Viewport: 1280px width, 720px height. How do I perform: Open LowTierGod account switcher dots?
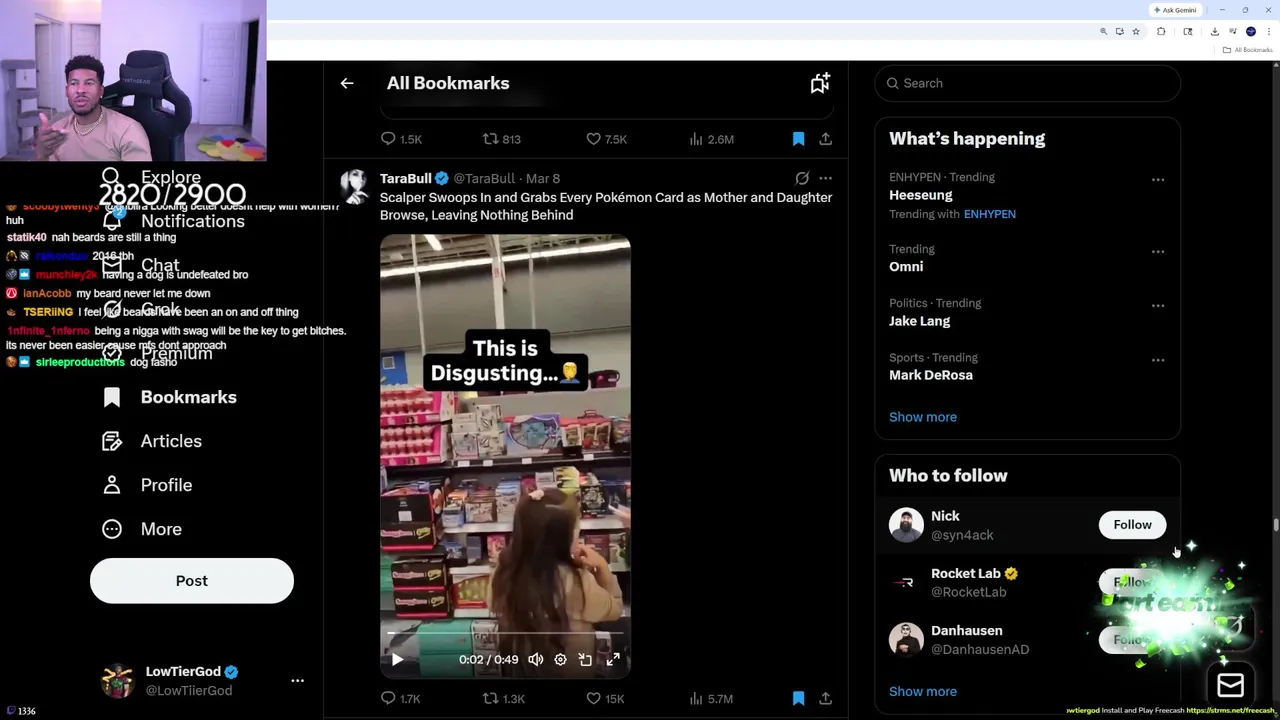(x=297, y=681)
